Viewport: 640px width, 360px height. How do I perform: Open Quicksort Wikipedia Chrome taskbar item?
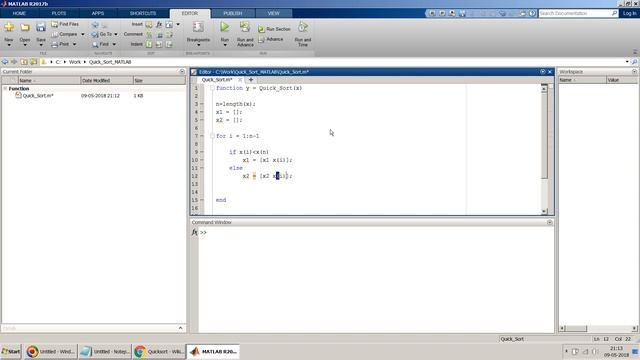click(x=159, y=351)
